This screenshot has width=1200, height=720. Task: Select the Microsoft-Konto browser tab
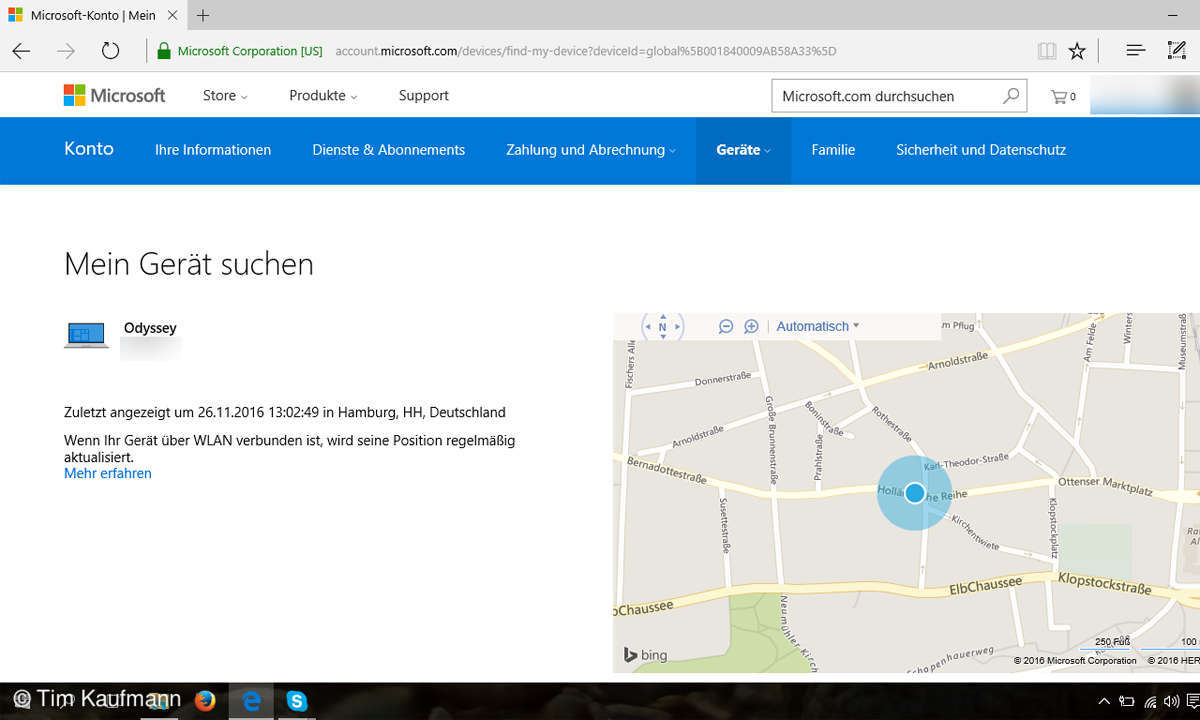[92, 15]
